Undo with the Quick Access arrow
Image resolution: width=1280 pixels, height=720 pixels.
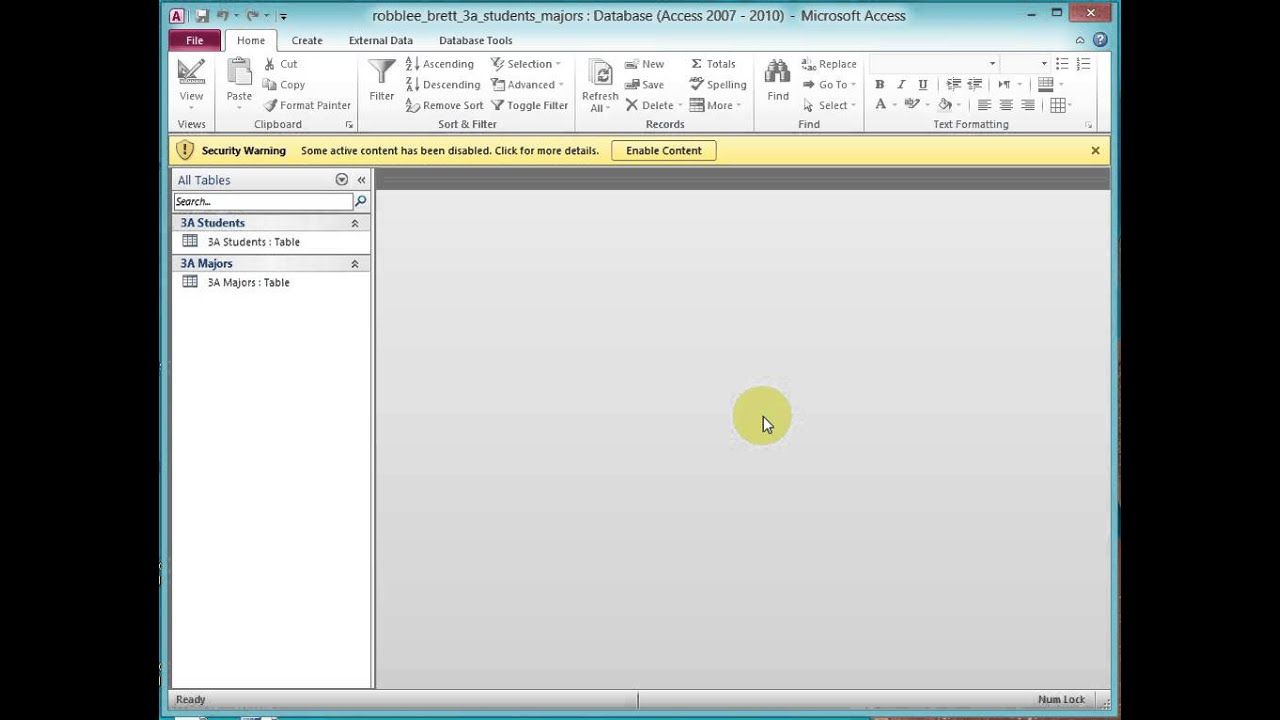(x=223, y=16)
